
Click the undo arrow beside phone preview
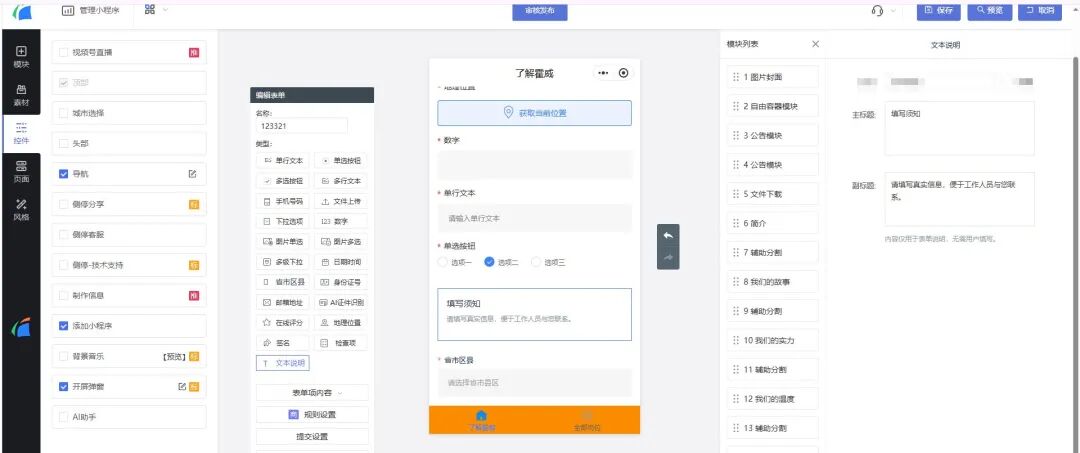click(x=667, y=235)
